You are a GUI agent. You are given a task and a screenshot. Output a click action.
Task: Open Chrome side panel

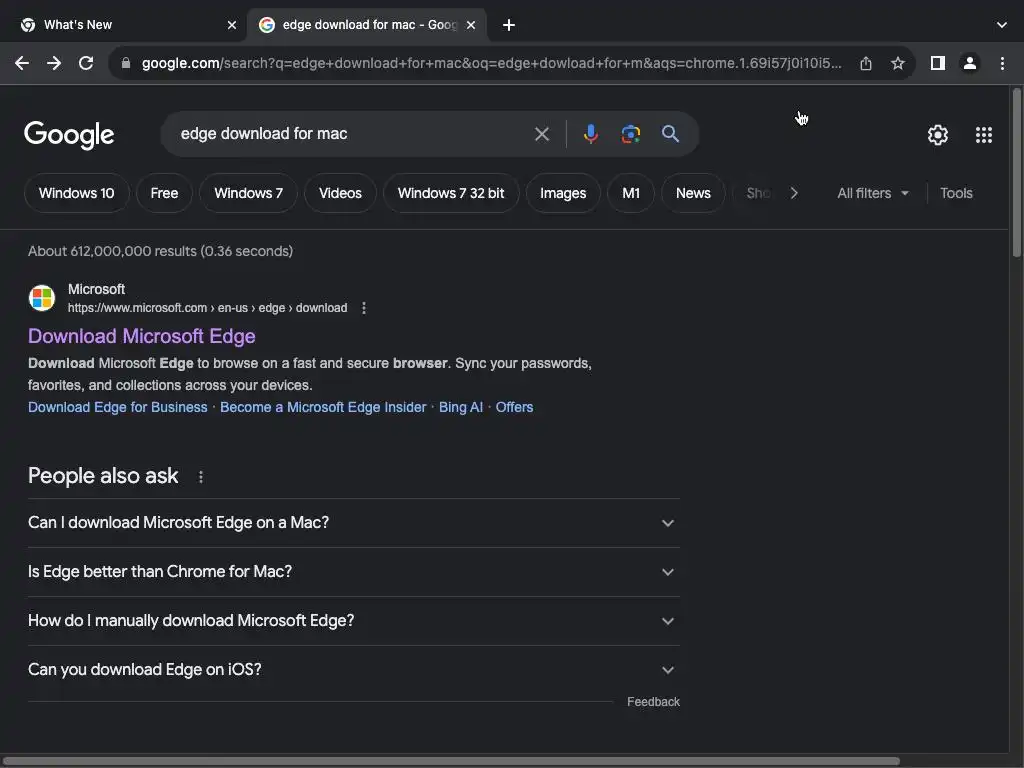[938, 63]
